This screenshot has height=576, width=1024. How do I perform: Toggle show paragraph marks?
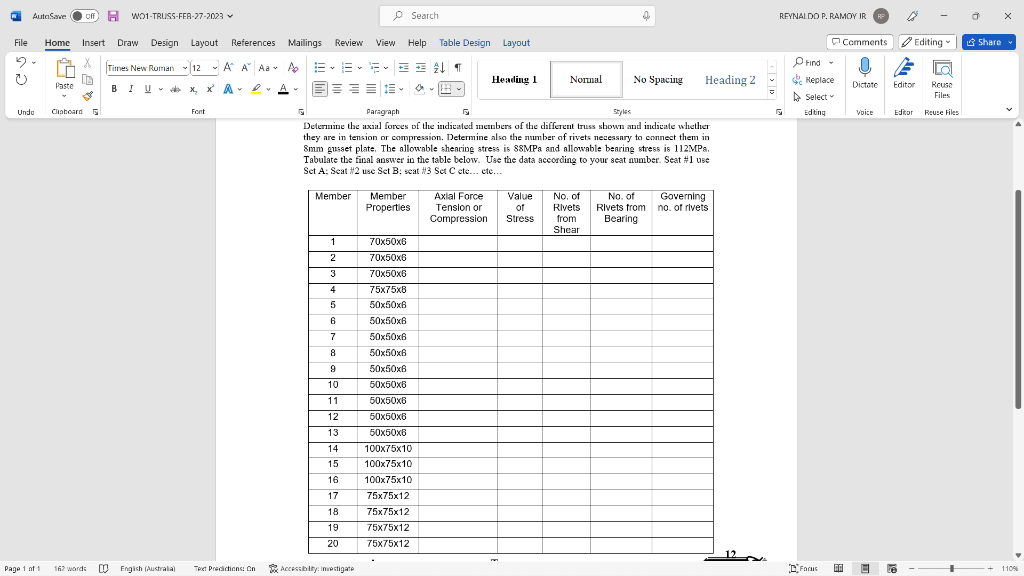[458, 67]
